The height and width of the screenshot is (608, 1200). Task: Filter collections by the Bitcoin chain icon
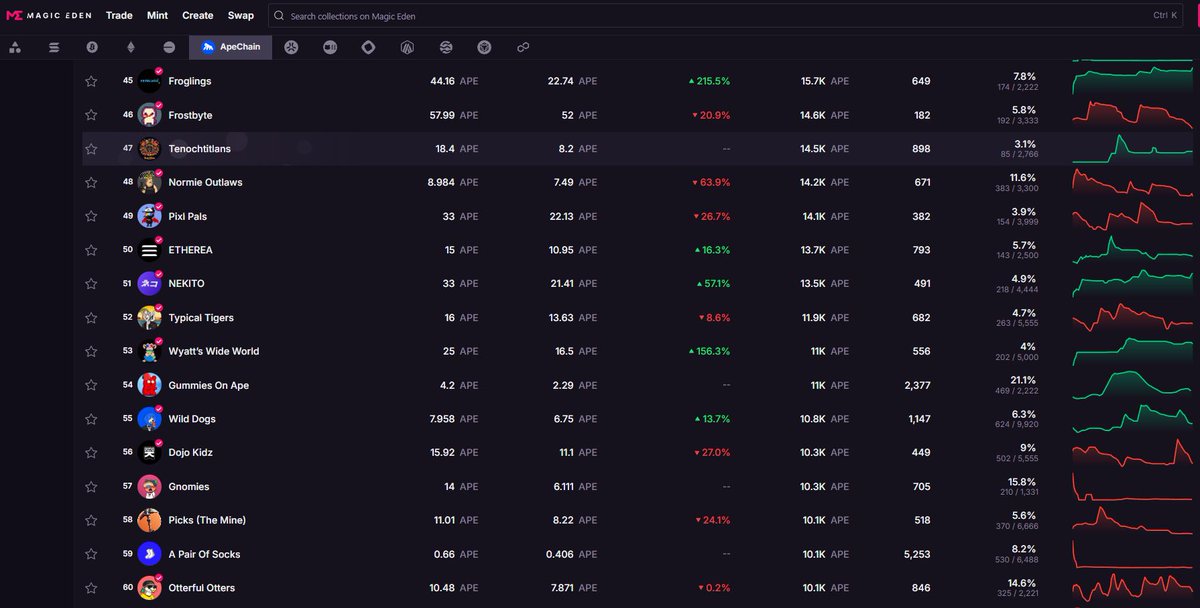pos(91,47)
